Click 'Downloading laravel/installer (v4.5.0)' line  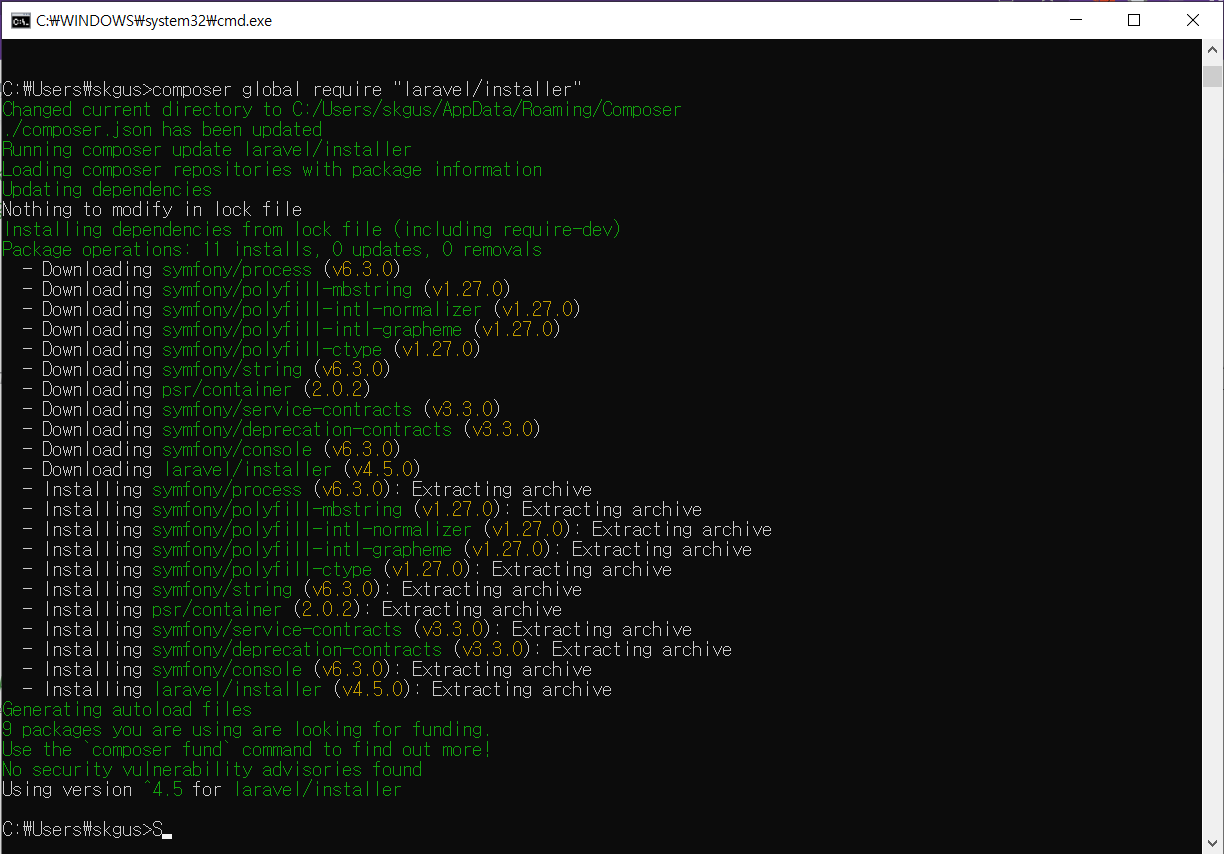click(x=221, y=469)
